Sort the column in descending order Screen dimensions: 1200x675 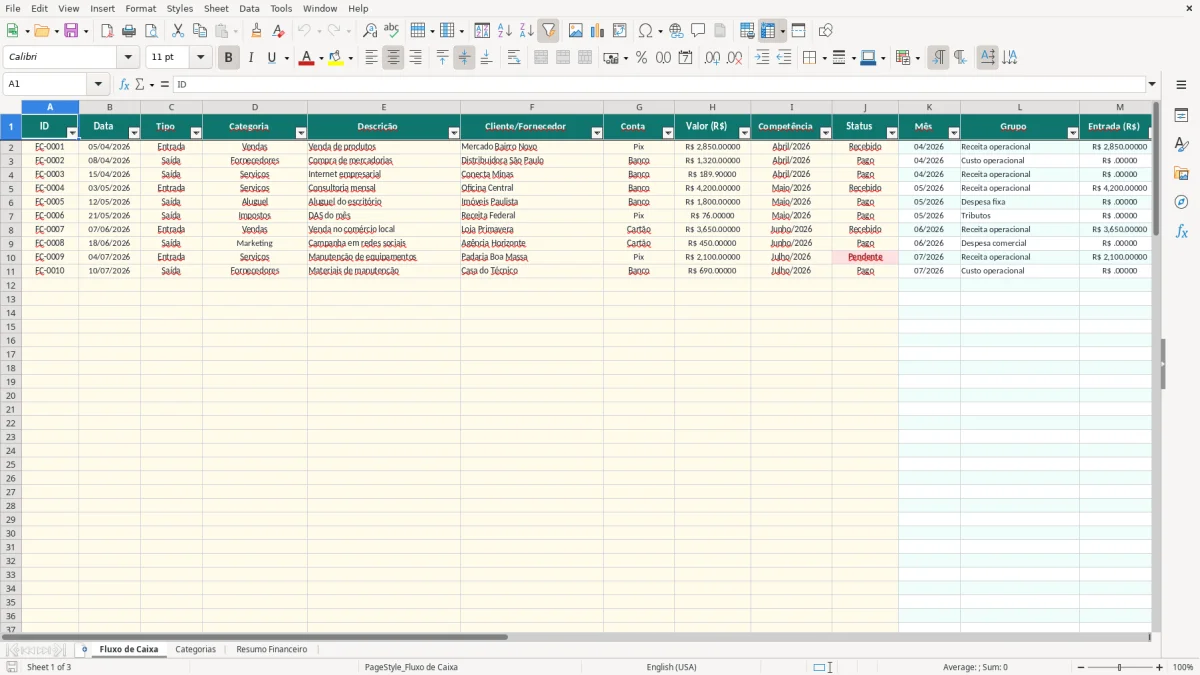tap(527, 31)
